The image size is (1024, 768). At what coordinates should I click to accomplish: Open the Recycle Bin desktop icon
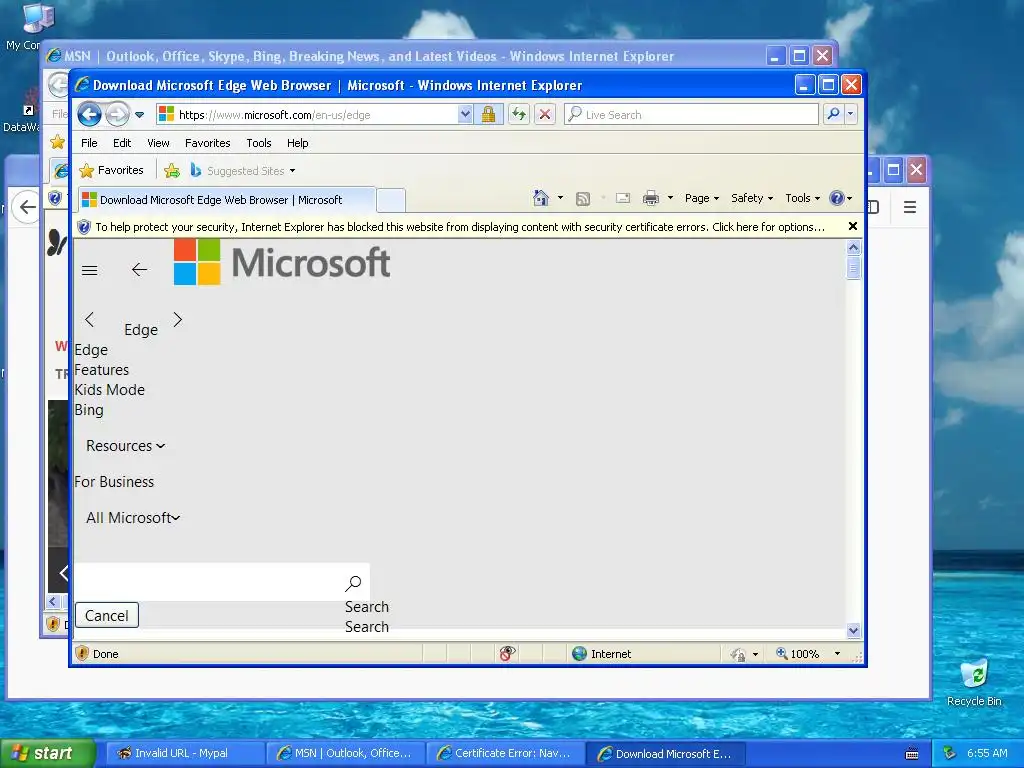click(974, 682)
